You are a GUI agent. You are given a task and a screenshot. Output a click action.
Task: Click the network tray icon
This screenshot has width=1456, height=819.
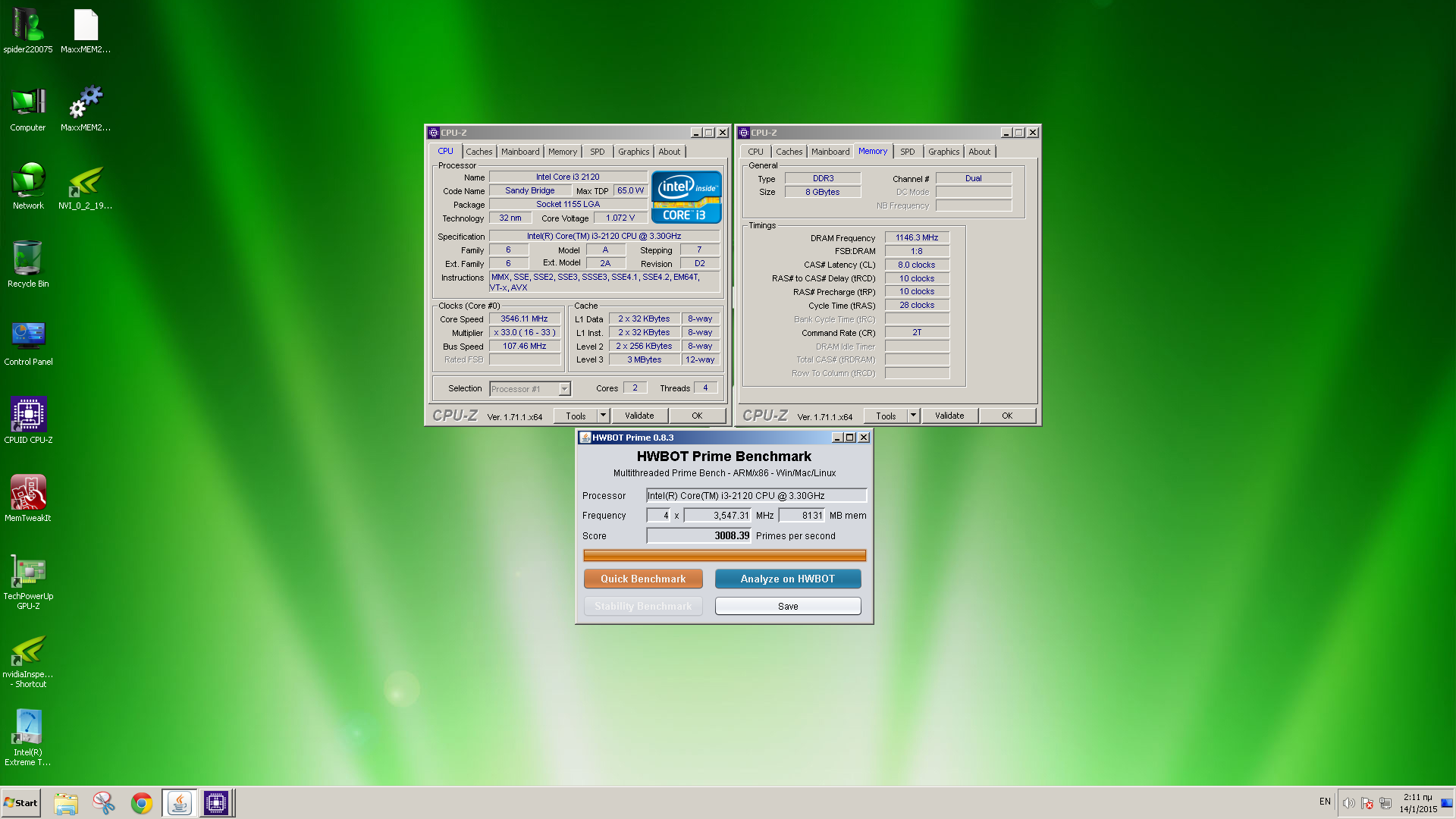(1385, 803)
